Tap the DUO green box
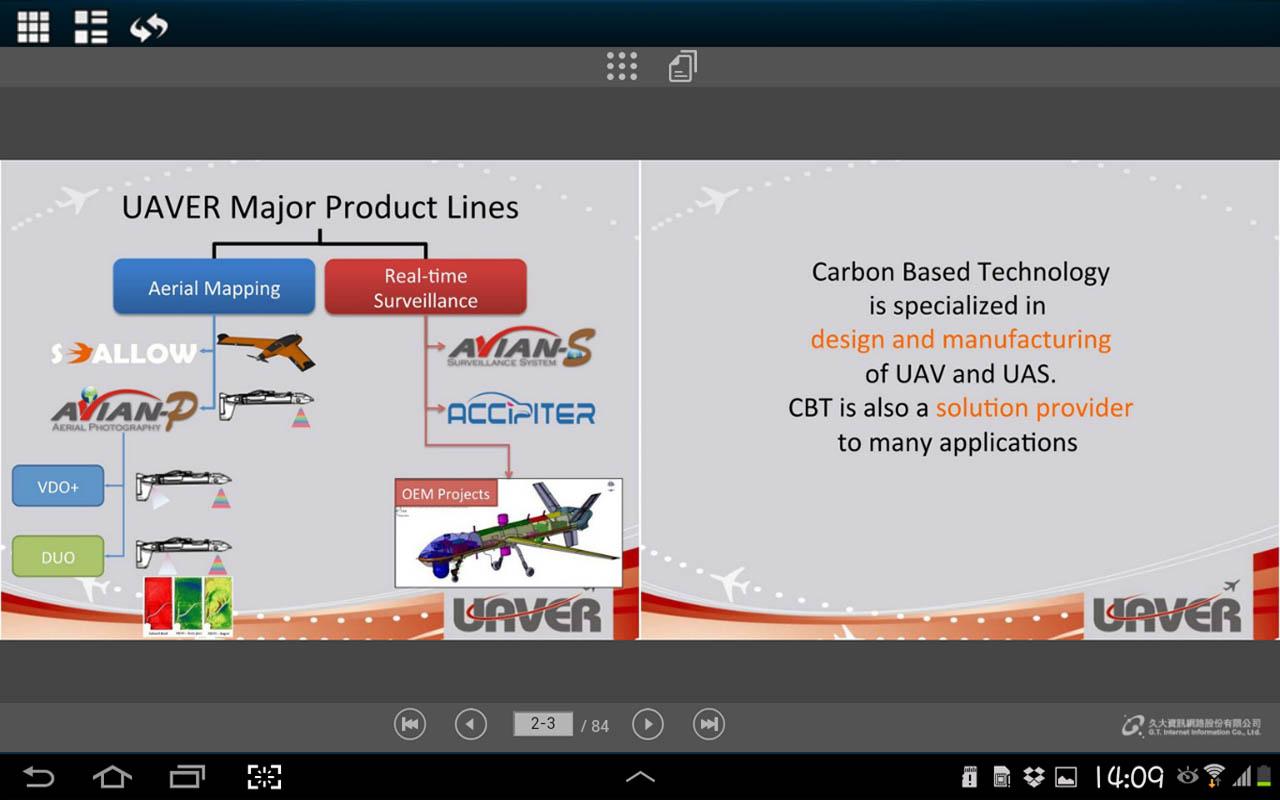The width and height of the screenshot is (1280, 800). [x=58, y=557]
